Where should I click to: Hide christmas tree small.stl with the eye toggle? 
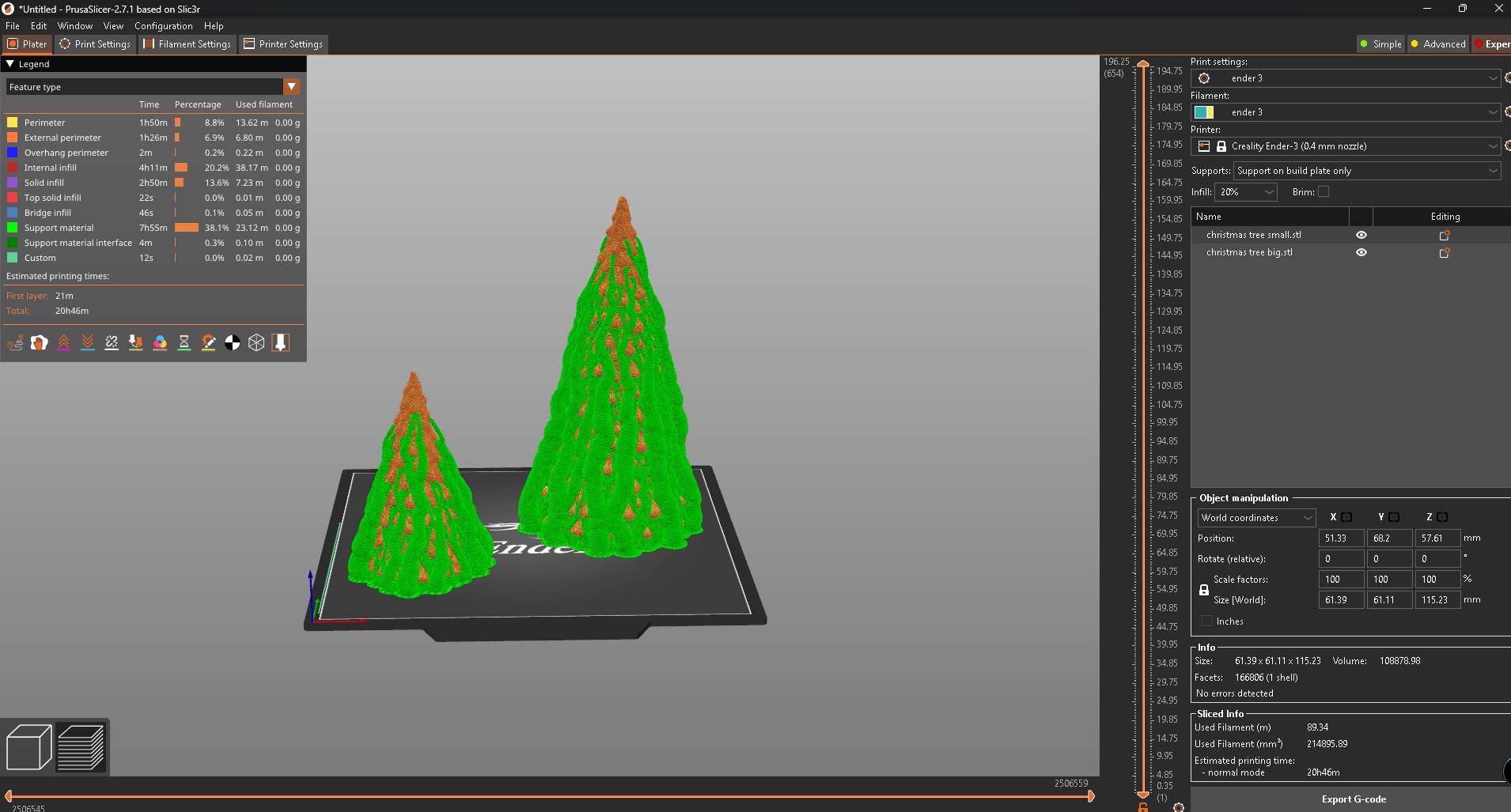point(1361,235)
